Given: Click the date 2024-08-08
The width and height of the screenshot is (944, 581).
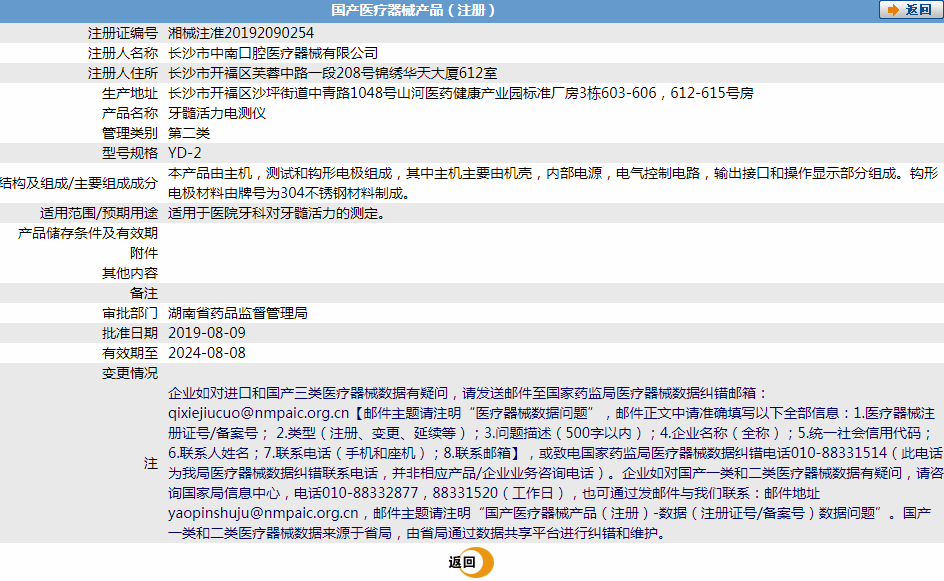Looking at the screenshot, I should coord(206,353).
